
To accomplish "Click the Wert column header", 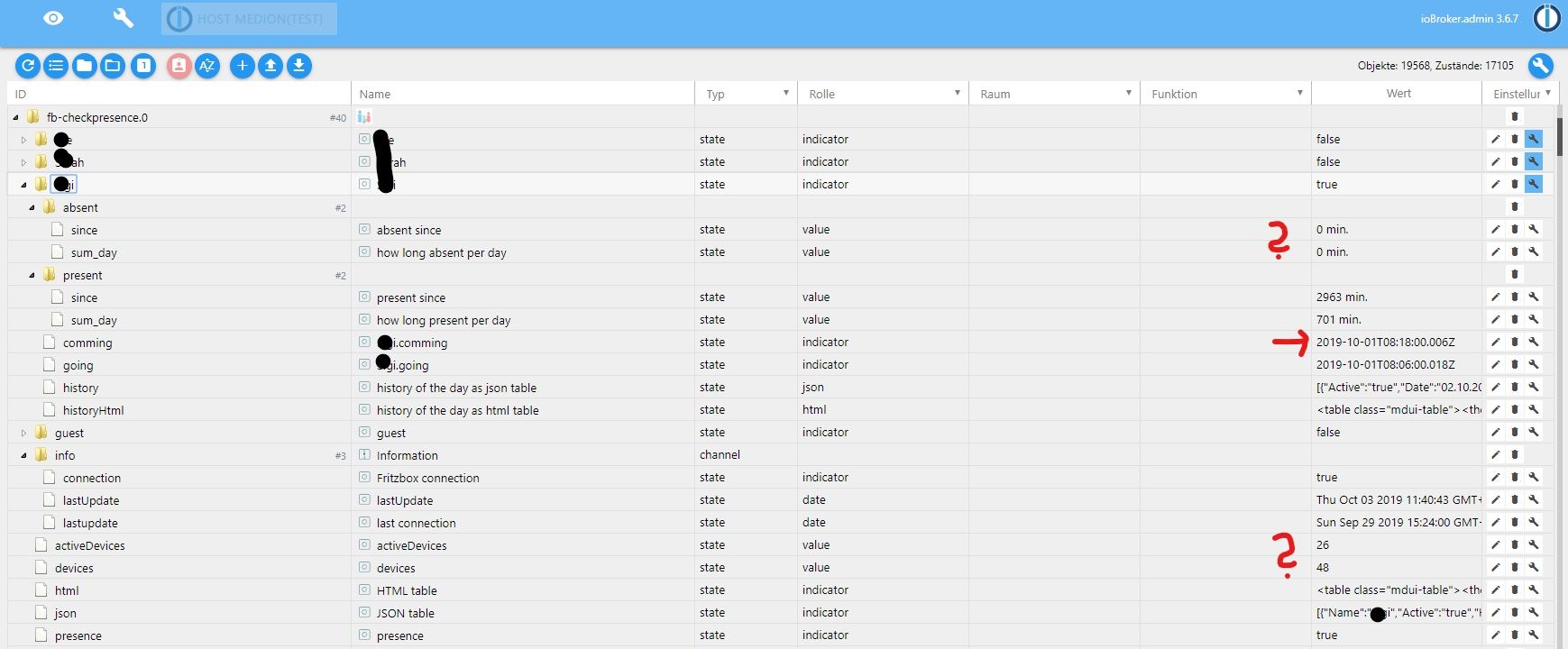I will [1398, 93].
